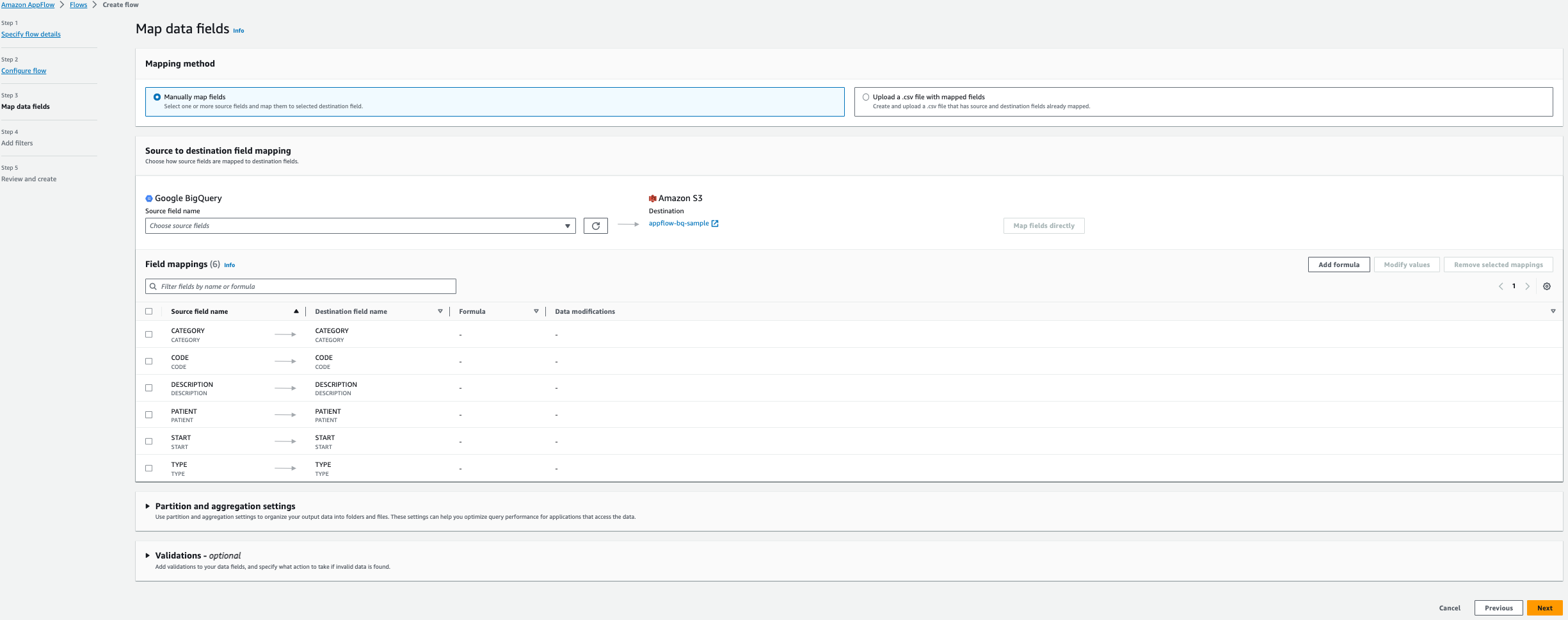
Task: Click the Add formula button
Action: click(1339, 265)
